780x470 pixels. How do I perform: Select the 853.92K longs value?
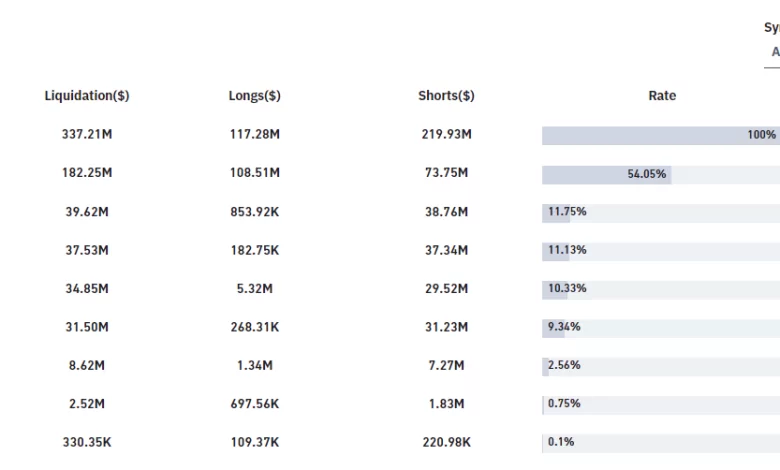tap(254, 212)
